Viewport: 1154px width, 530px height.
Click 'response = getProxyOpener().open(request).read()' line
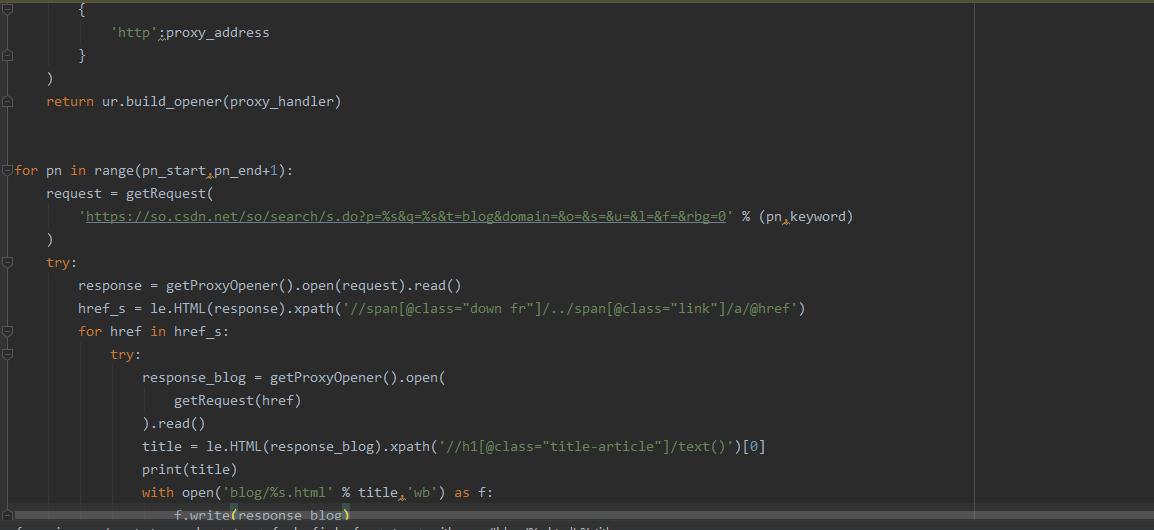click(x=269, y=286)
